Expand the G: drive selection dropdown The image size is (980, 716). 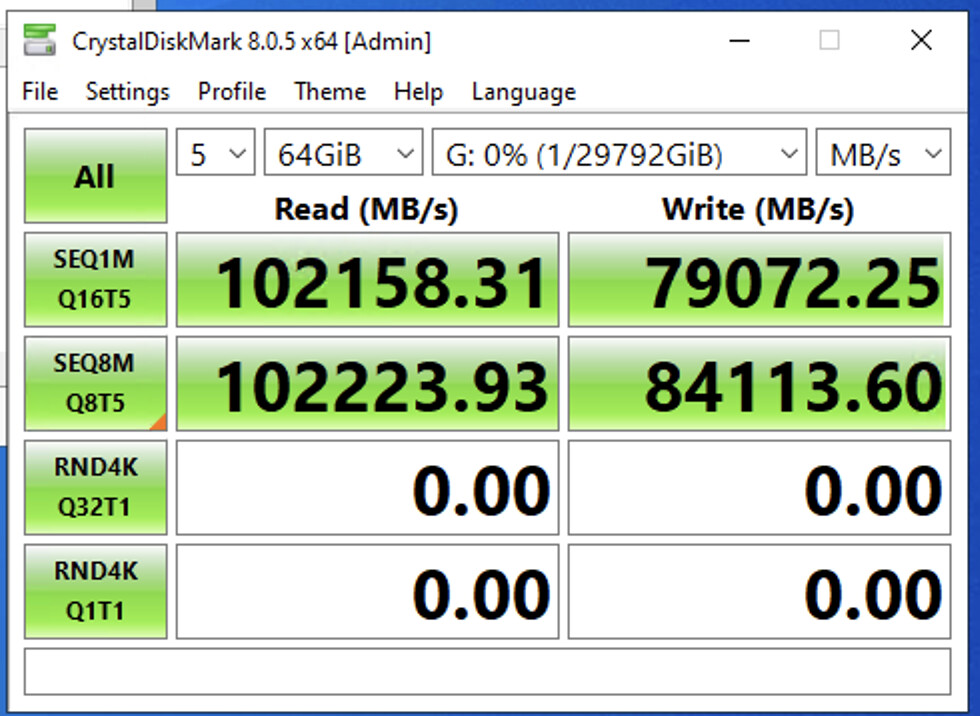point(618,155)
